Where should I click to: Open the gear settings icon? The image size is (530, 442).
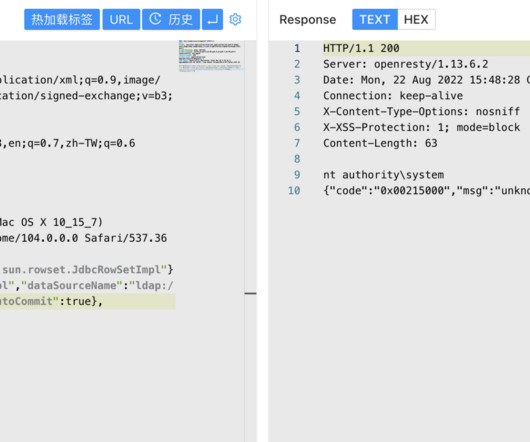point(235,20)
